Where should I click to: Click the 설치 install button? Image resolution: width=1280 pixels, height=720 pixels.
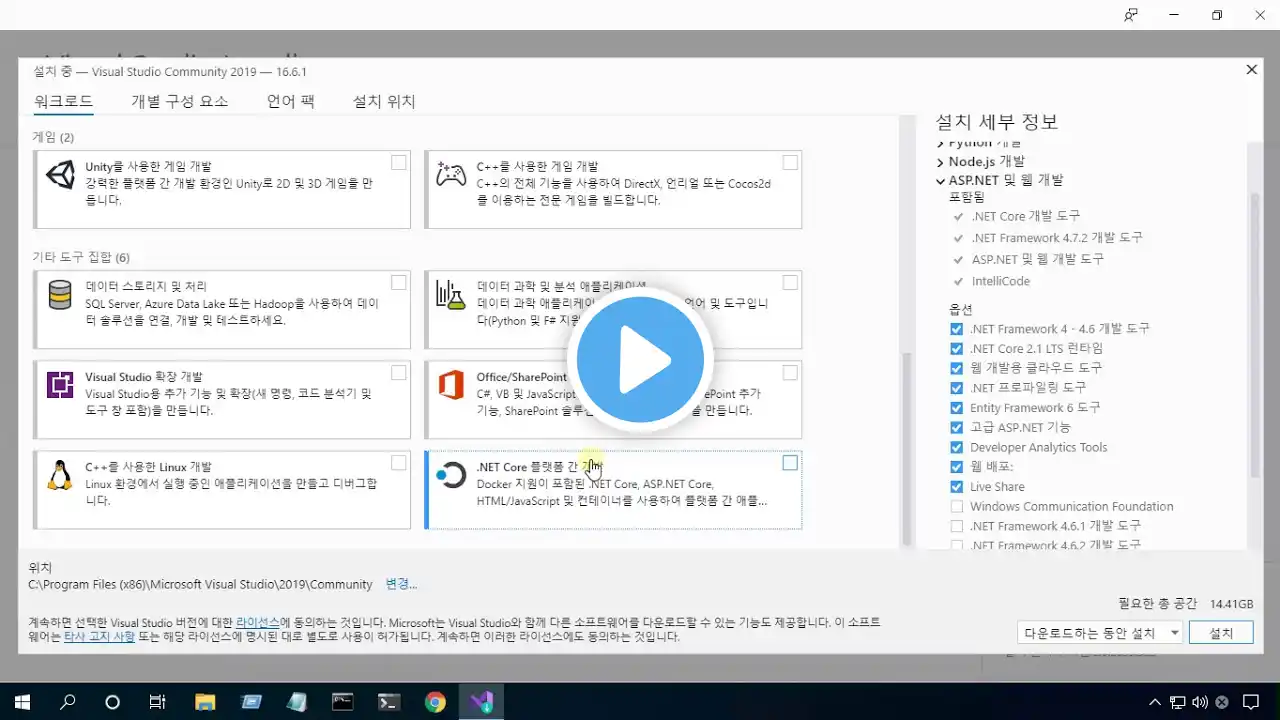pos(1221,633)
